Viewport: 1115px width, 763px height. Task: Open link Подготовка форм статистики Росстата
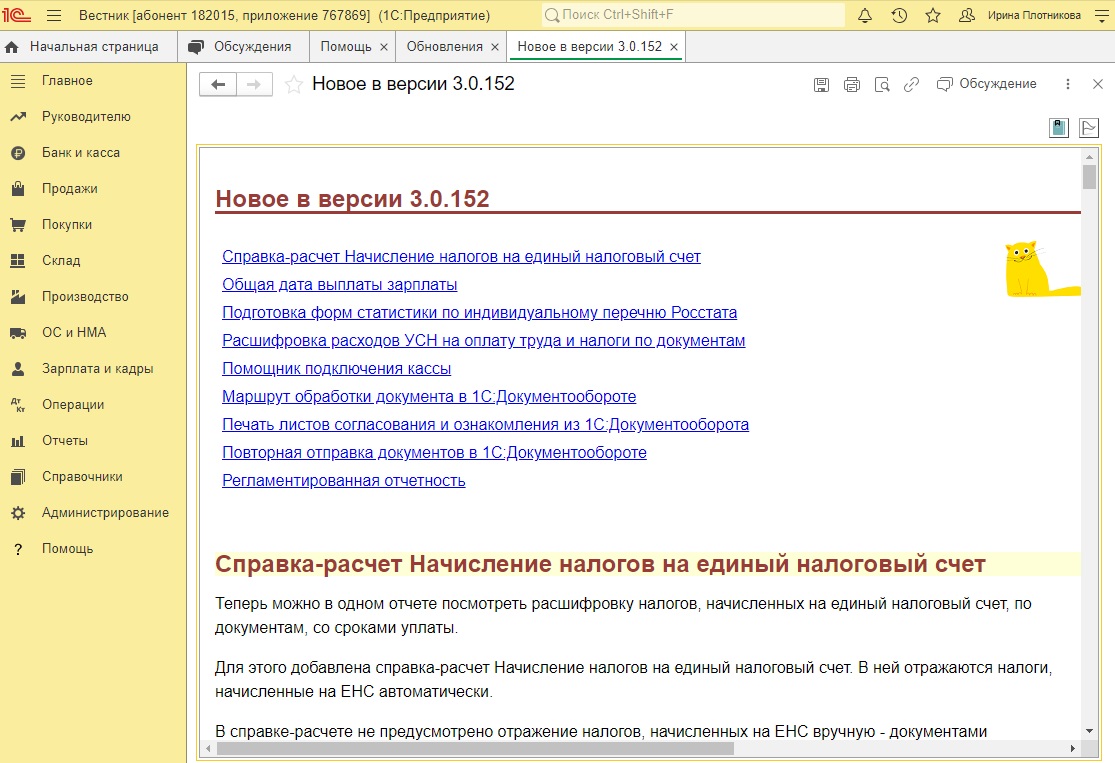pos(479,312)
